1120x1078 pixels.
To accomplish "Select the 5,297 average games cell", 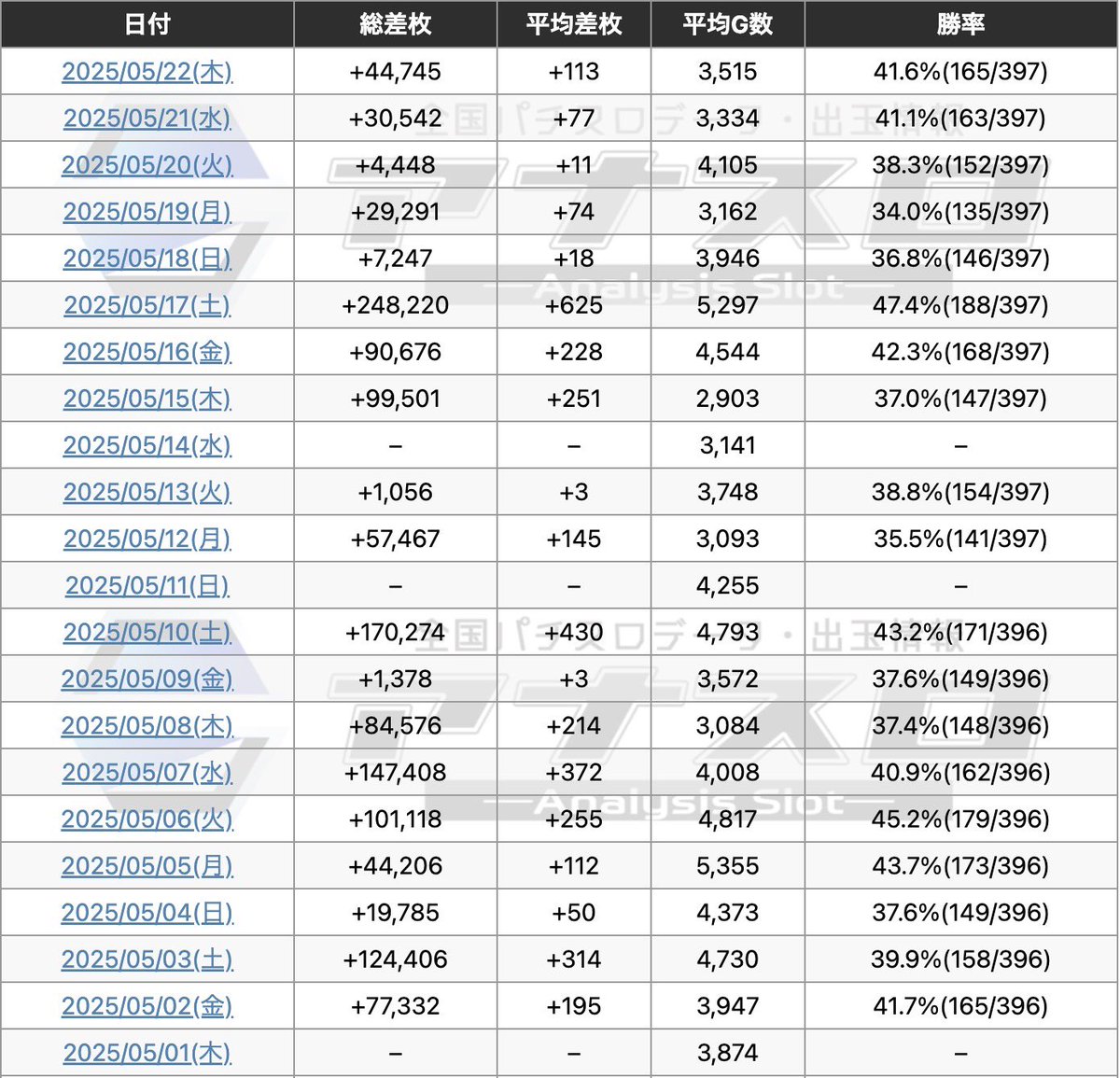I will [728, 305].
